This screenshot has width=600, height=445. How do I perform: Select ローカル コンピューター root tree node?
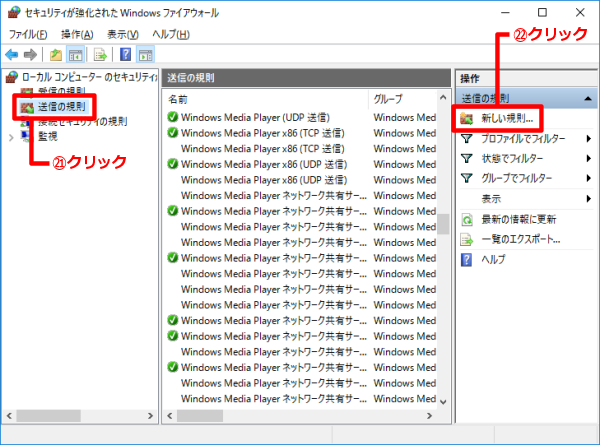pyautogui.click(x=80, y=77)
